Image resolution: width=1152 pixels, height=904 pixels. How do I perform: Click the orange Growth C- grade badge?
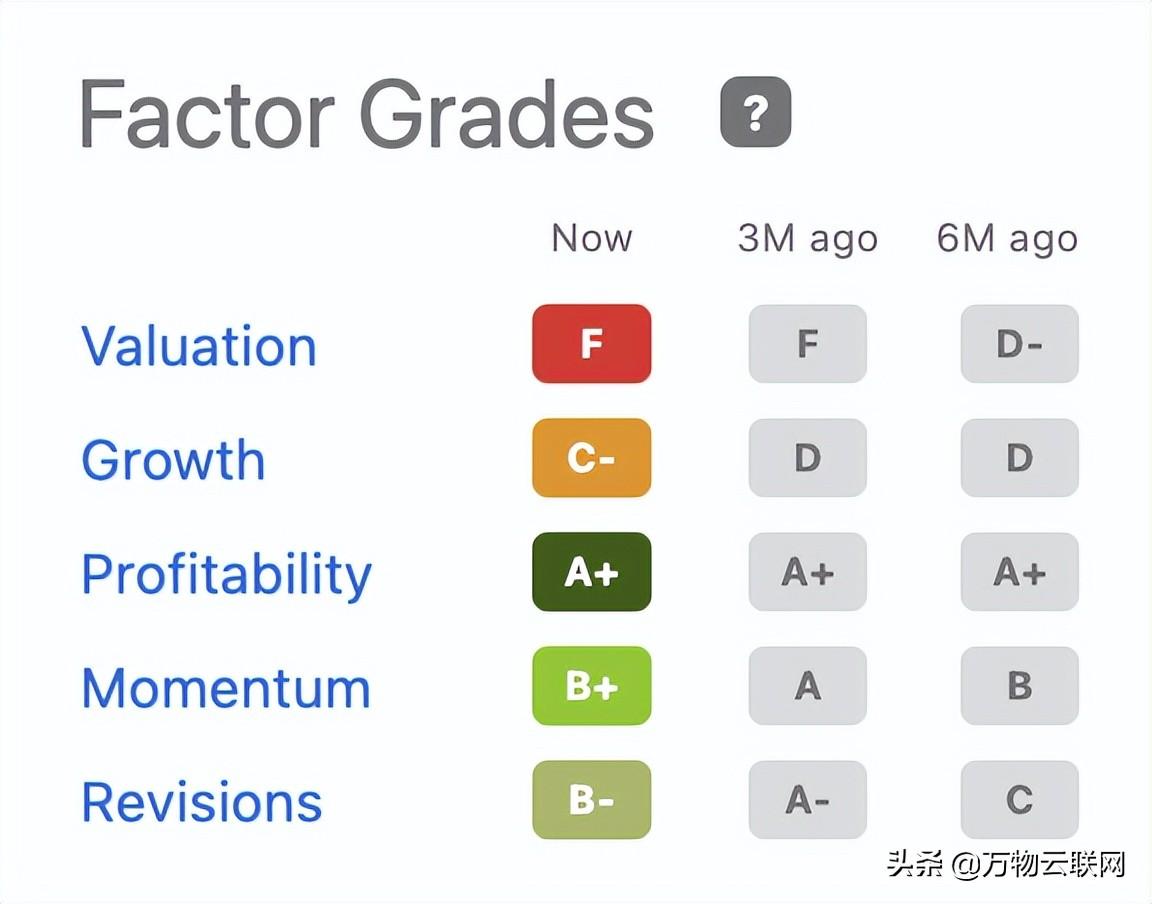591,458
